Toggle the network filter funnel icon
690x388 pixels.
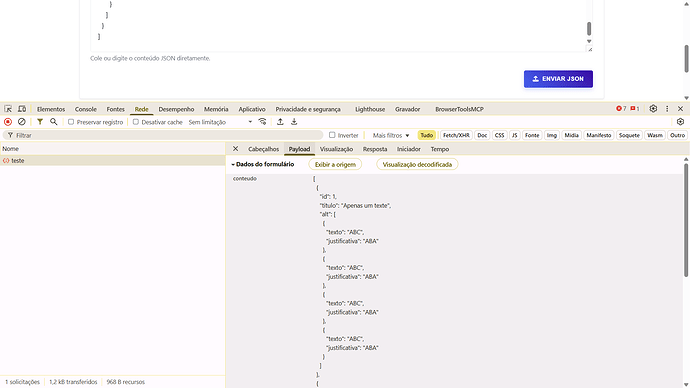pos(40,122)
